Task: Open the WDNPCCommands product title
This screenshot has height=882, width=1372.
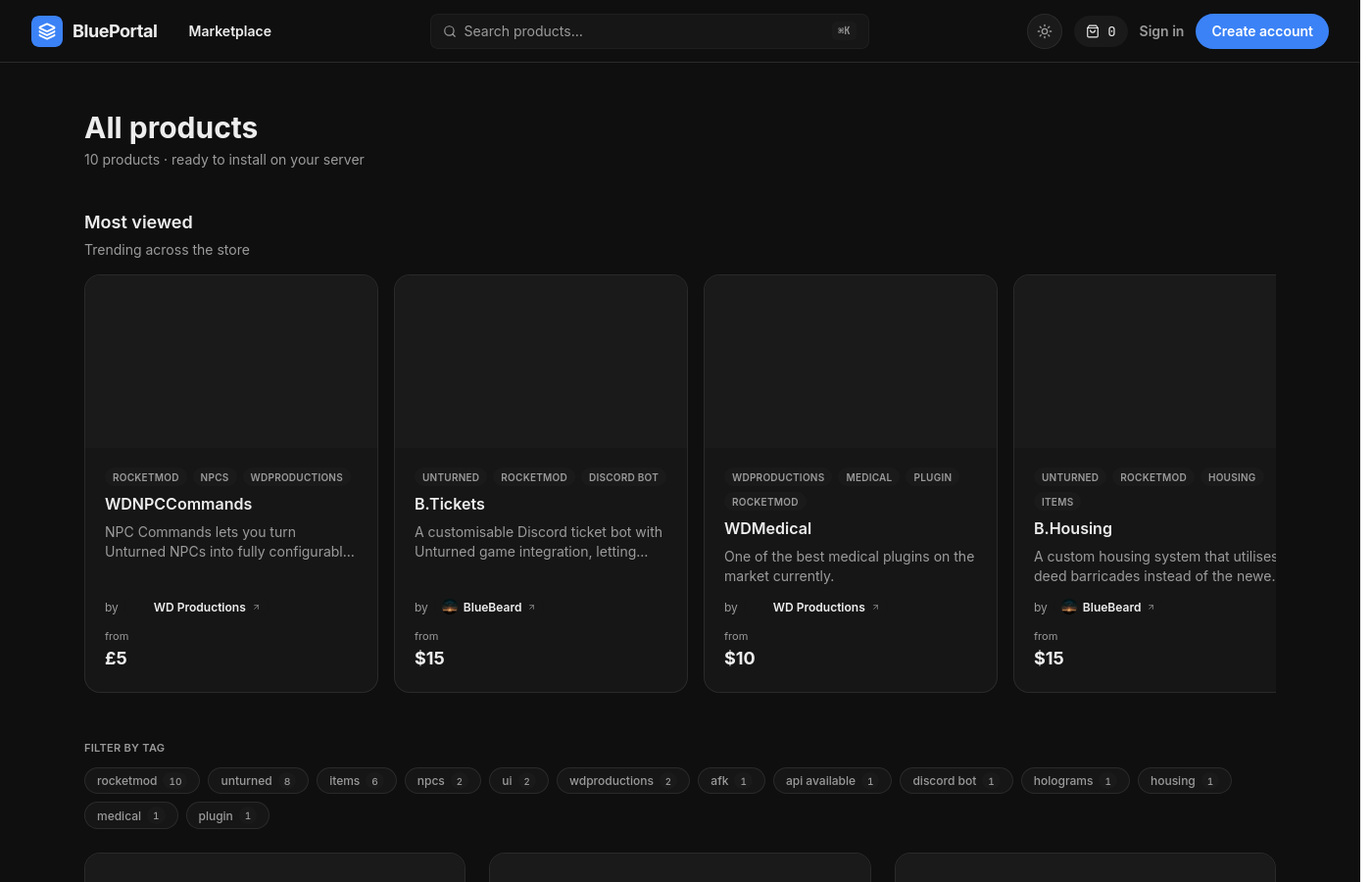Action: point(178,504)
